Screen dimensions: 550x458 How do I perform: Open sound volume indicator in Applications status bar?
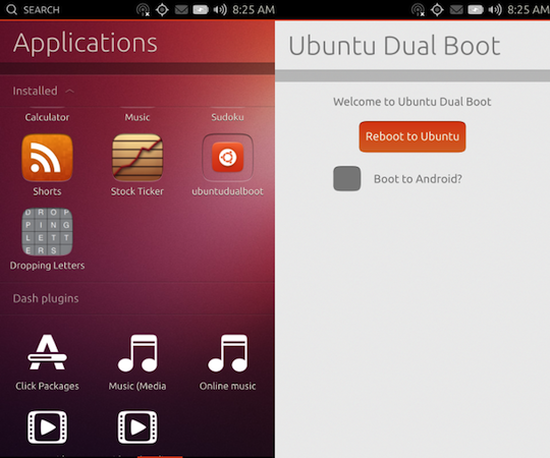220,10
